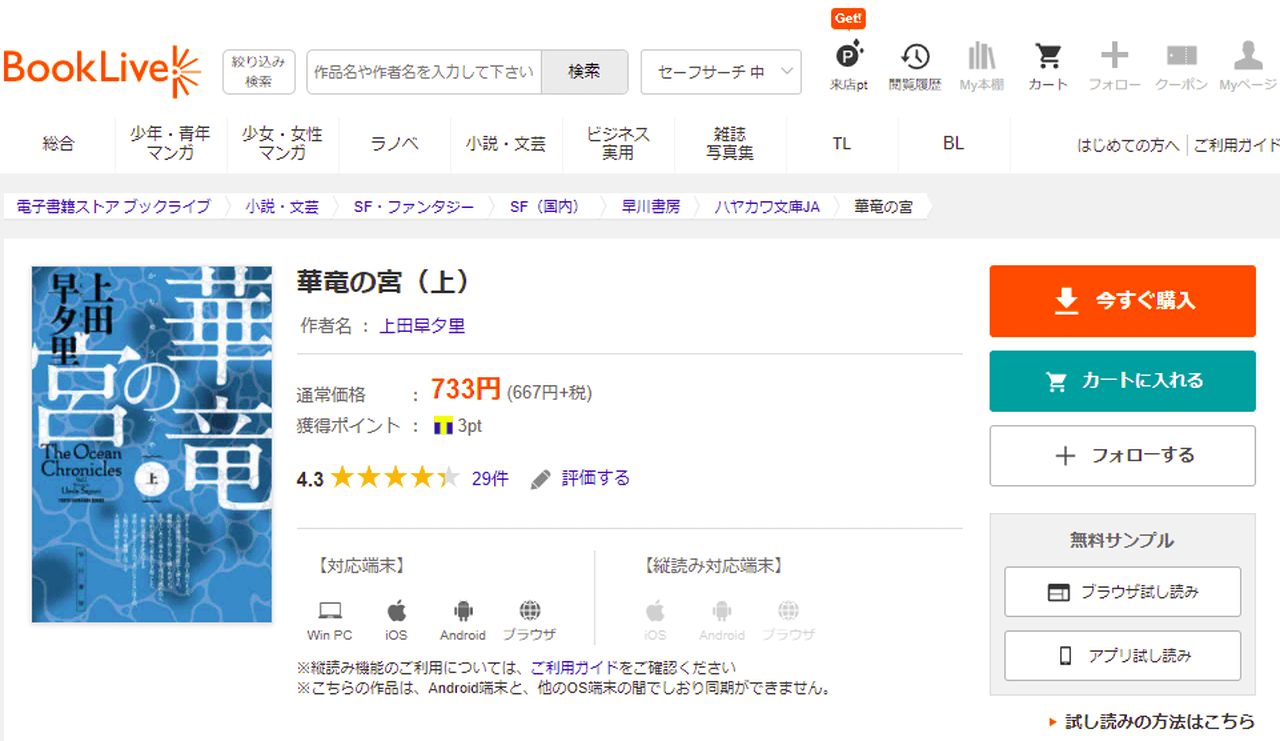Click the search input field
The height and width of the screenshot is (741, 1280).
[424, 72]
